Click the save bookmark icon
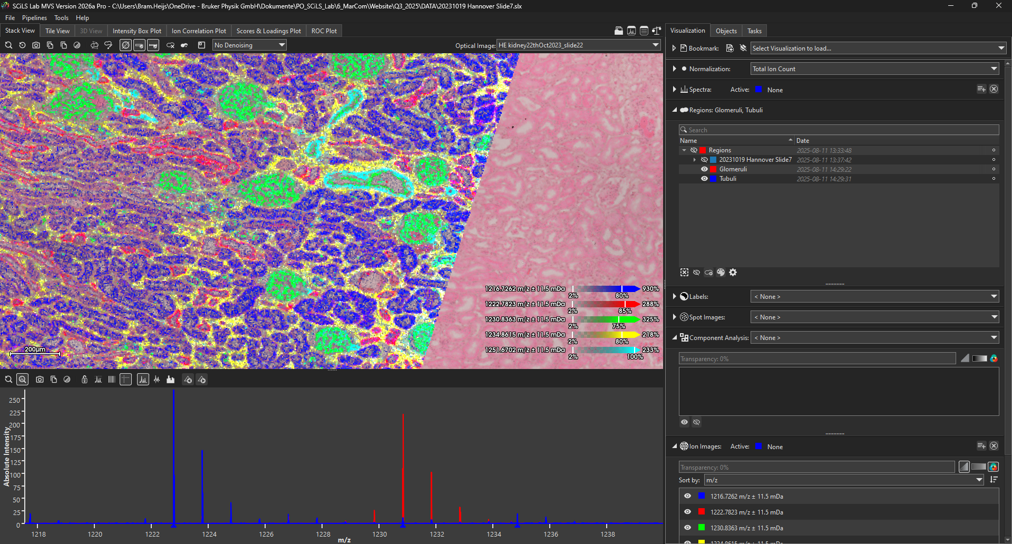Image resolution: width=1012 pixels, height=544 pixels. click(x=729, y=48)
